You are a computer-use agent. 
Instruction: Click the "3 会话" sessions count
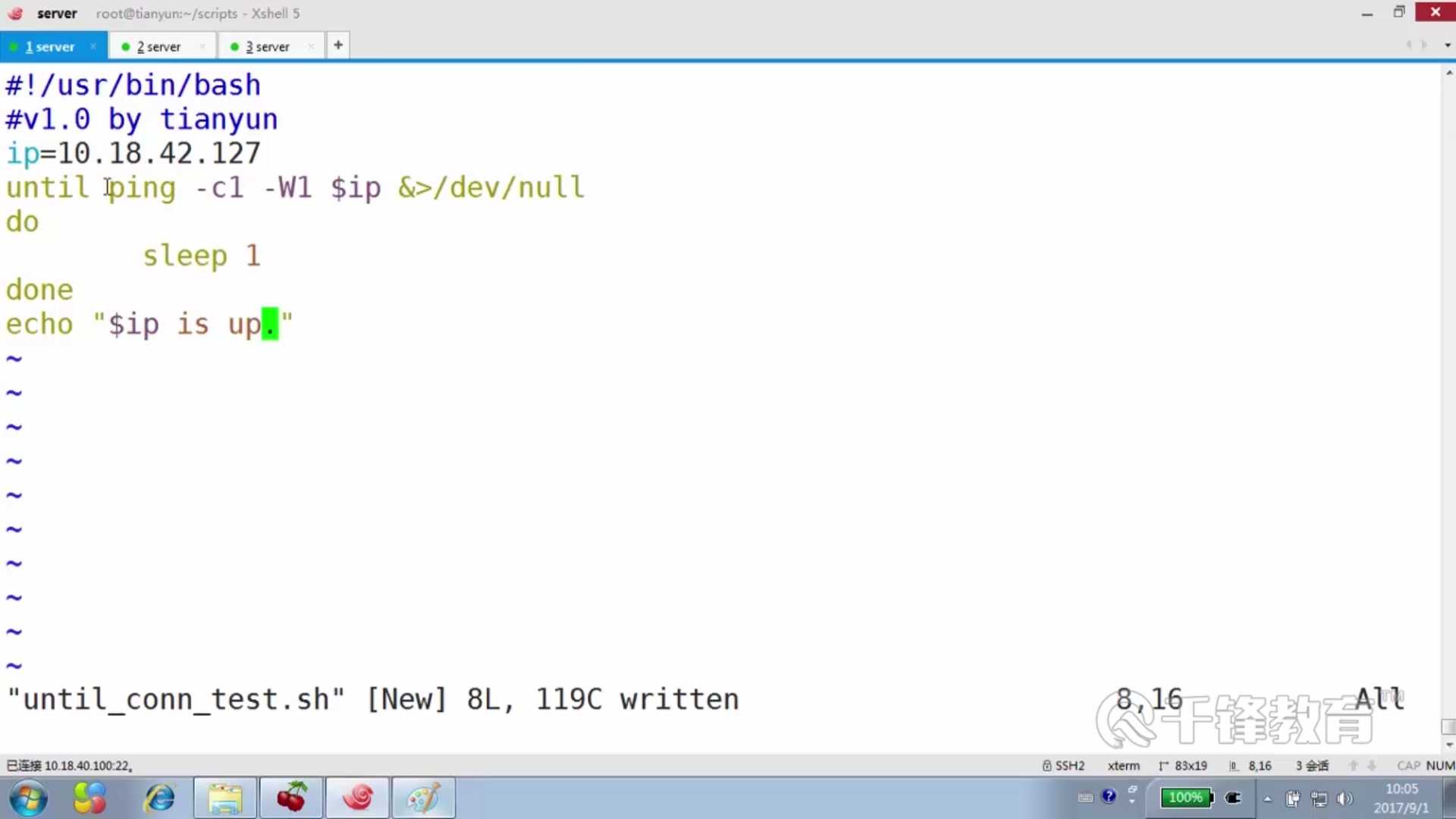click(x=1312, y=765)
